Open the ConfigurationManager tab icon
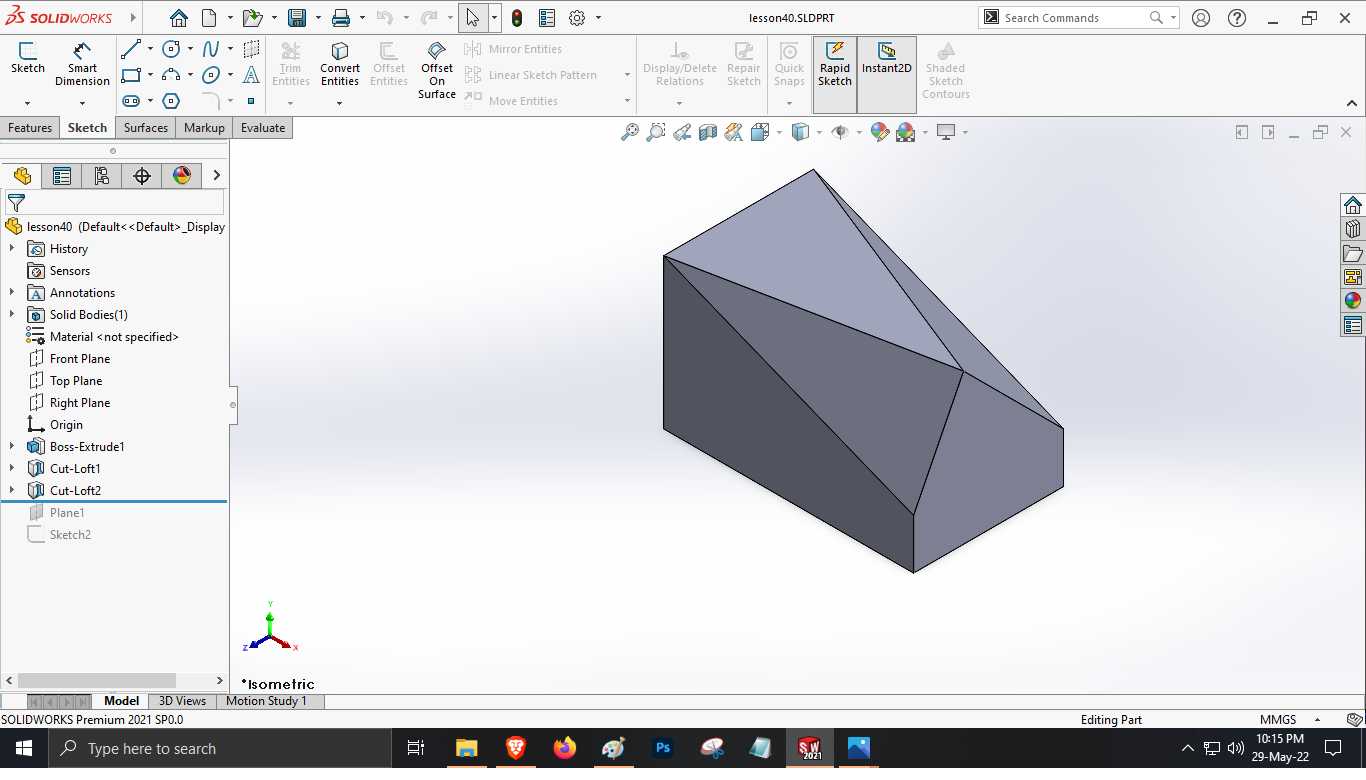Viewport: 1366px width, 780px height. point(102,176)
